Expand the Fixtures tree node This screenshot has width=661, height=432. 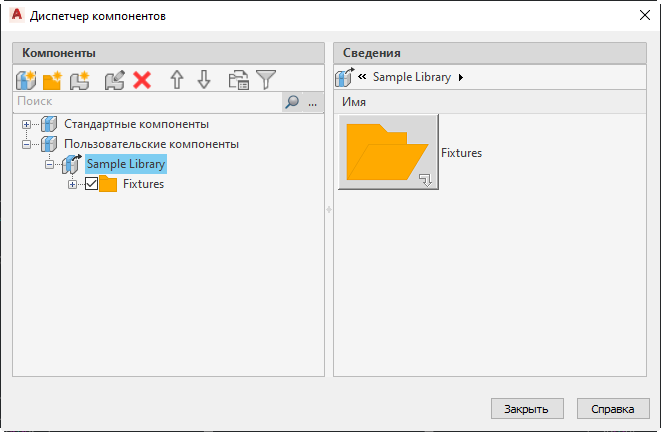72,184
